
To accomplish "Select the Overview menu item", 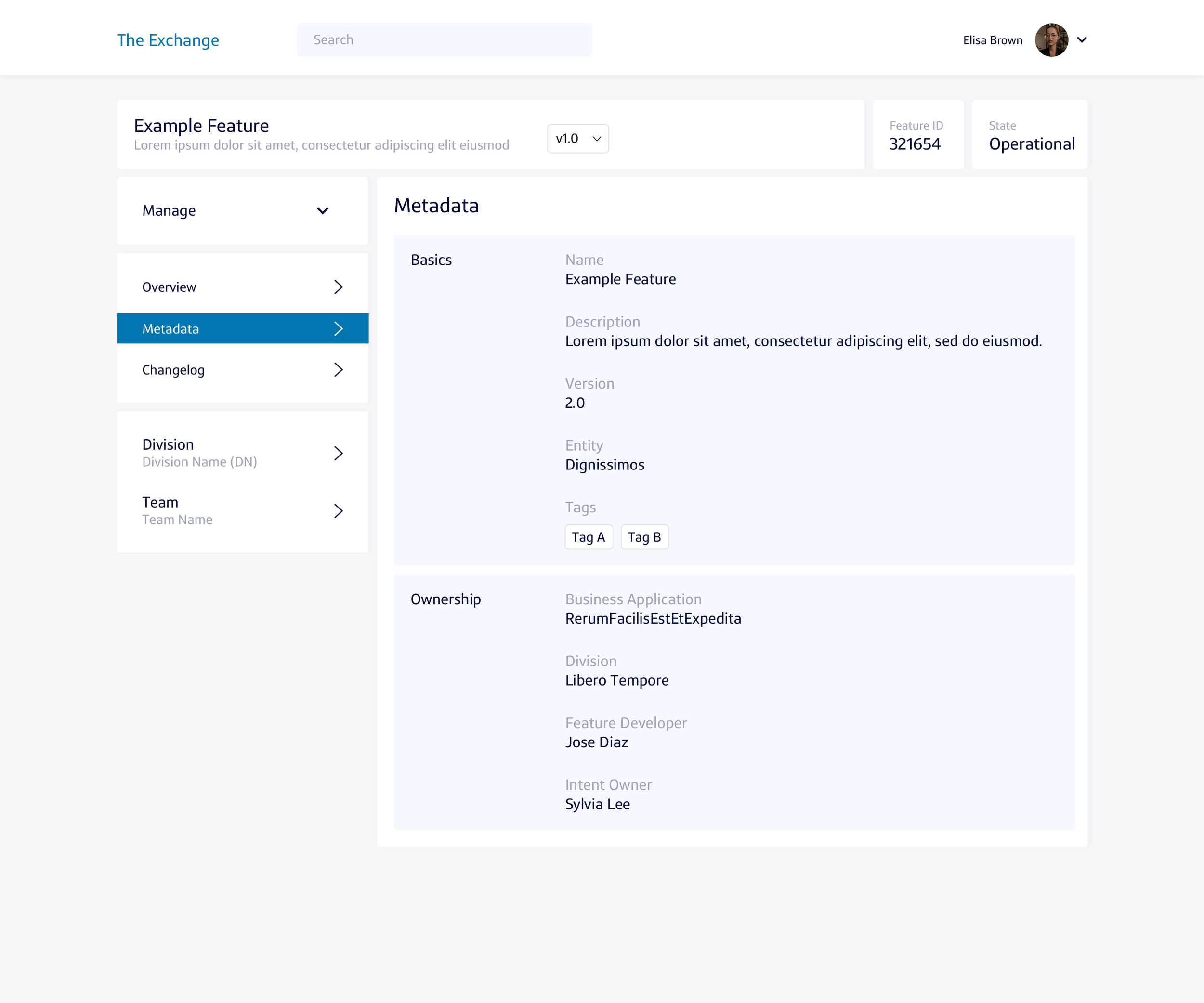I will click(x=169, y=287).
